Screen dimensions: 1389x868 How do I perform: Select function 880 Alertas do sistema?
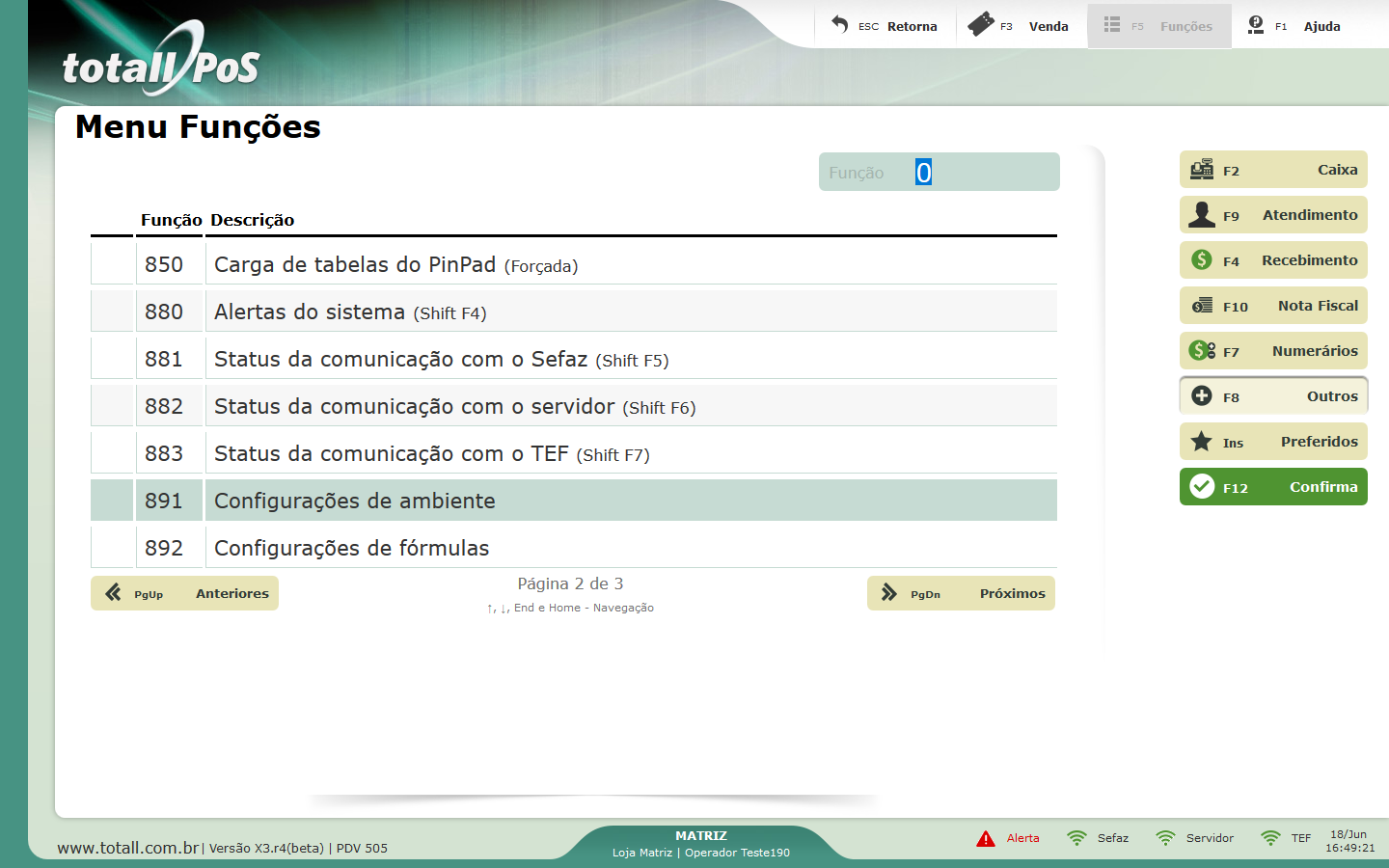(574, 312)
